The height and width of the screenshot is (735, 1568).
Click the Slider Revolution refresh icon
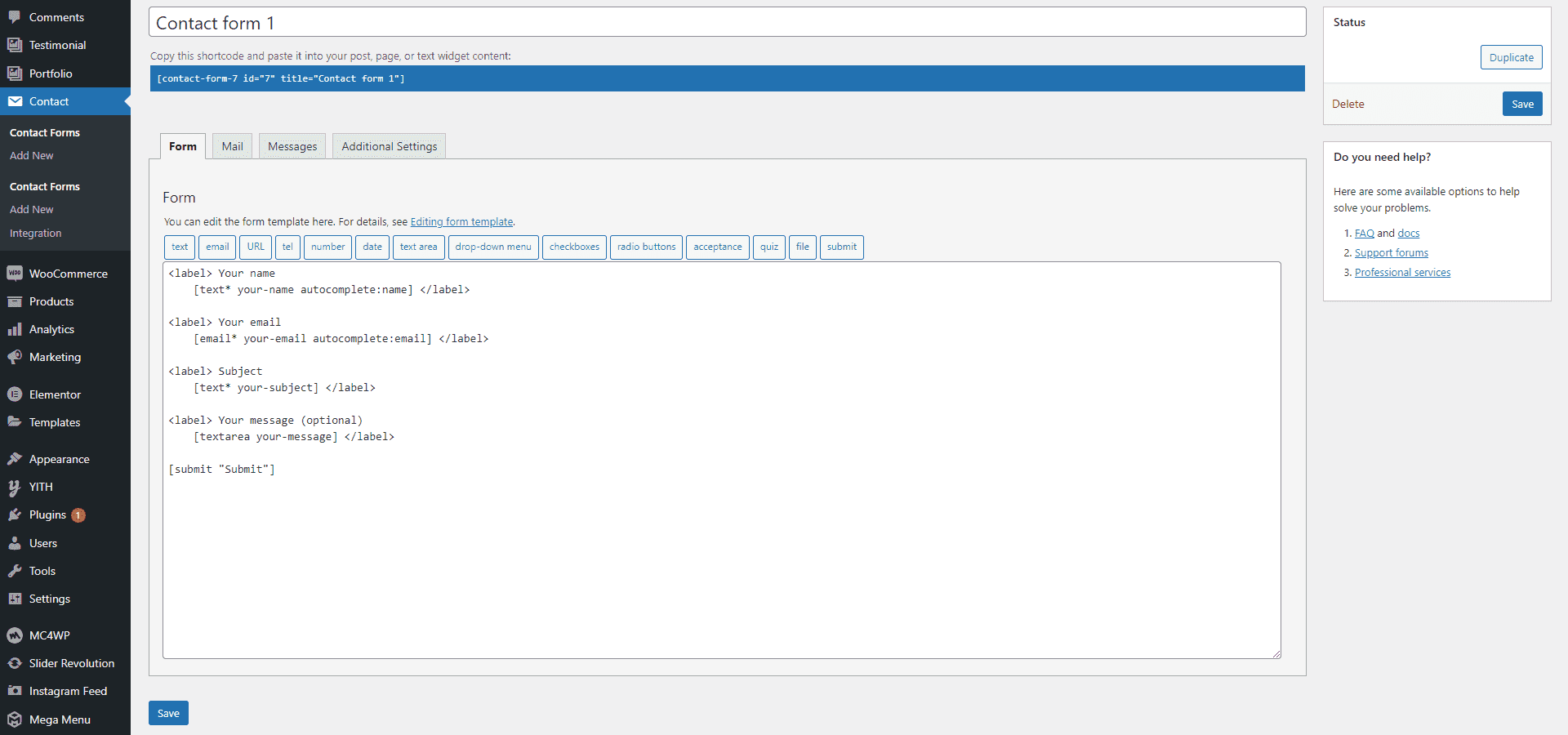coord(15,663)
